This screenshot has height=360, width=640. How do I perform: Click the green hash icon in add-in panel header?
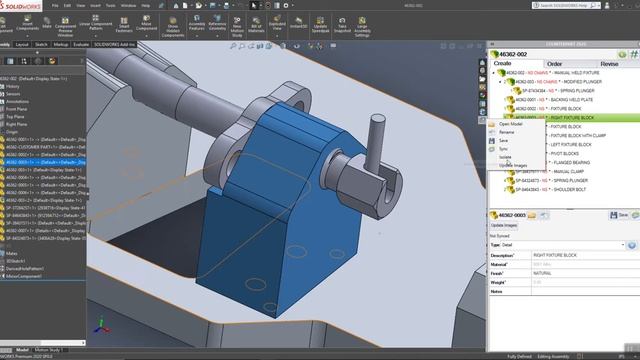[634, 54]
